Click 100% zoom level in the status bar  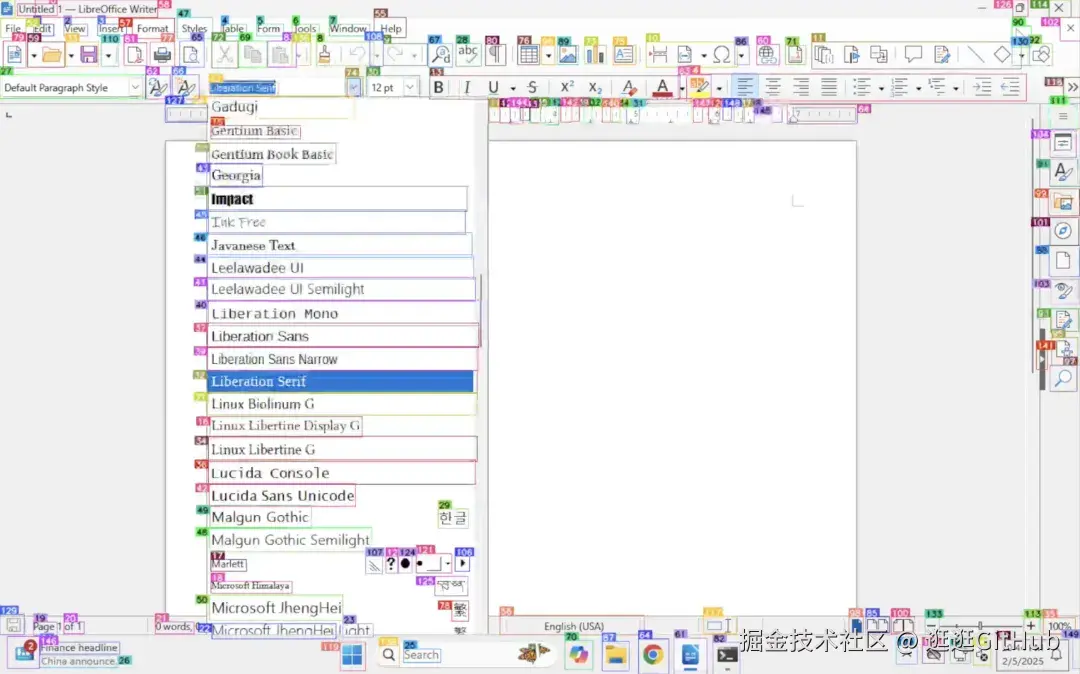[1059, 626]
